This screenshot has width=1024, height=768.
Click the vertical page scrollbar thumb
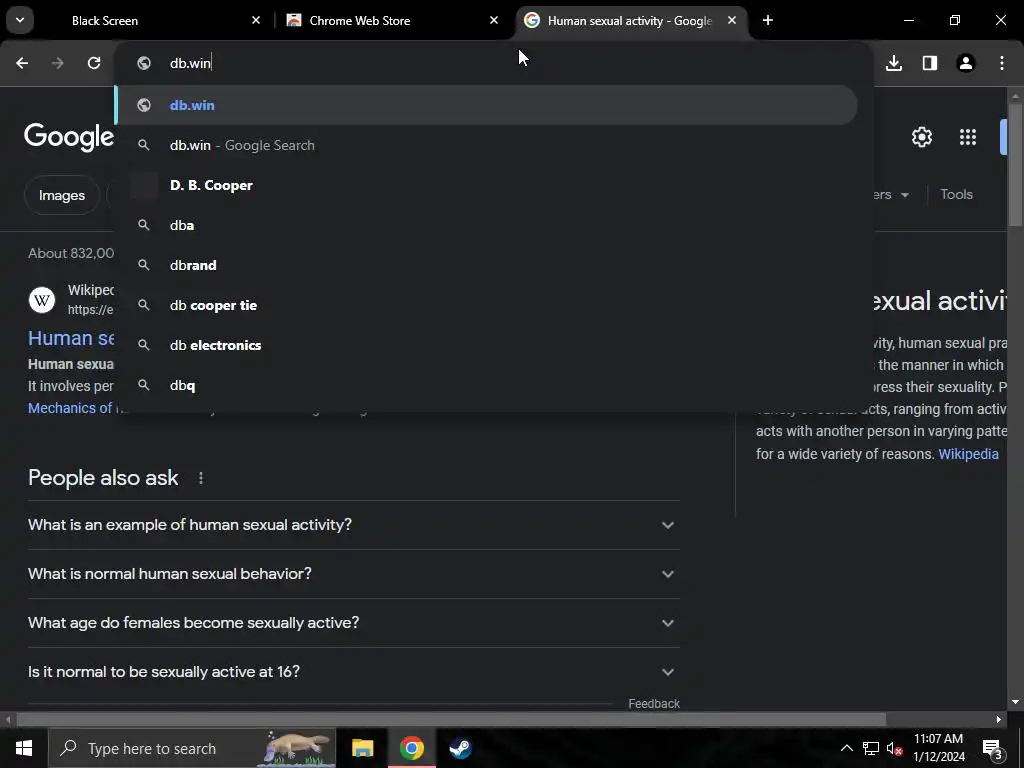pyautogui.click(x=1015, y=165)
